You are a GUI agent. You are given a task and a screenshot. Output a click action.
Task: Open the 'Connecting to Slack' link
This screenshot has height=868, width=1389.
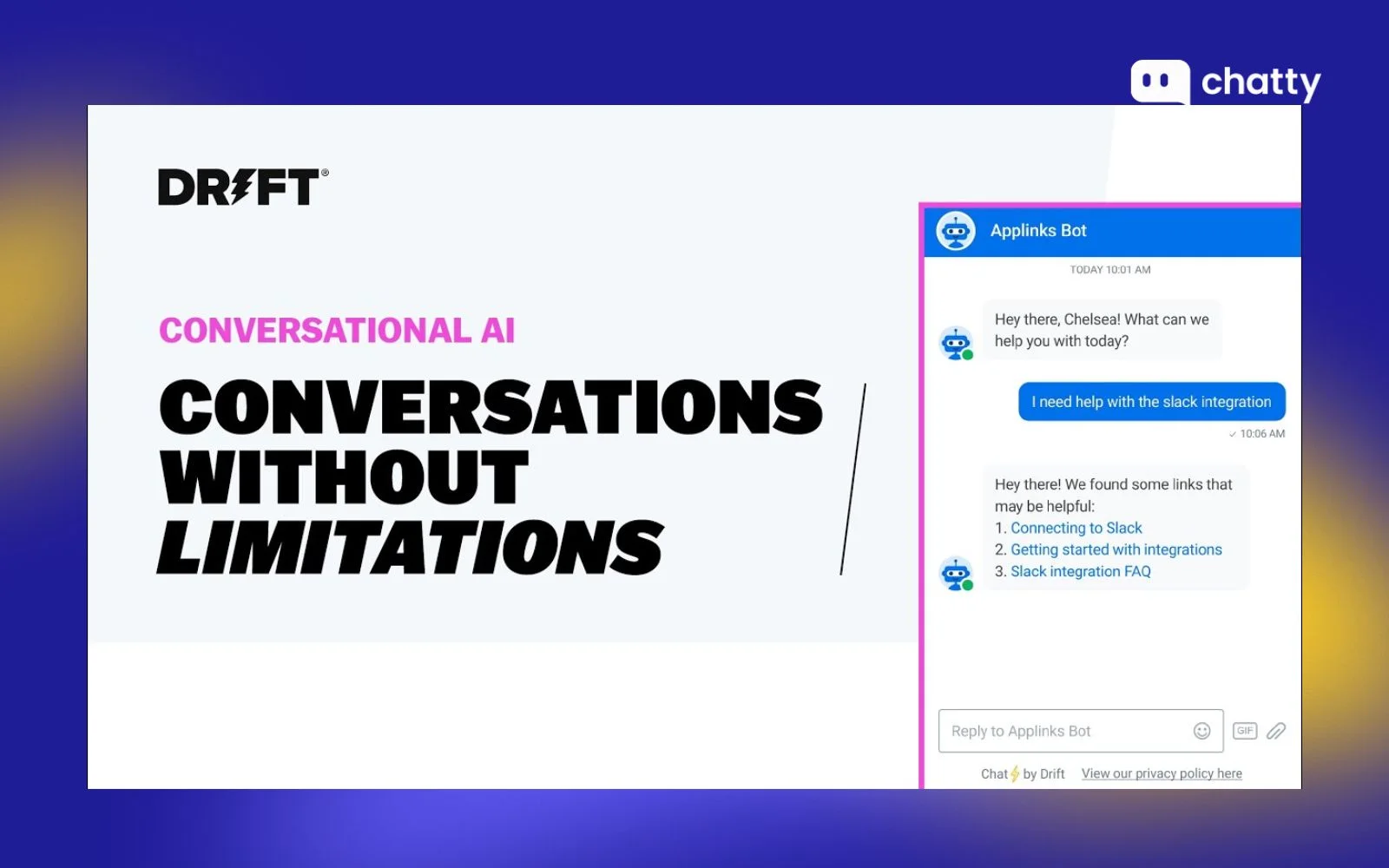click(1076, 528)
